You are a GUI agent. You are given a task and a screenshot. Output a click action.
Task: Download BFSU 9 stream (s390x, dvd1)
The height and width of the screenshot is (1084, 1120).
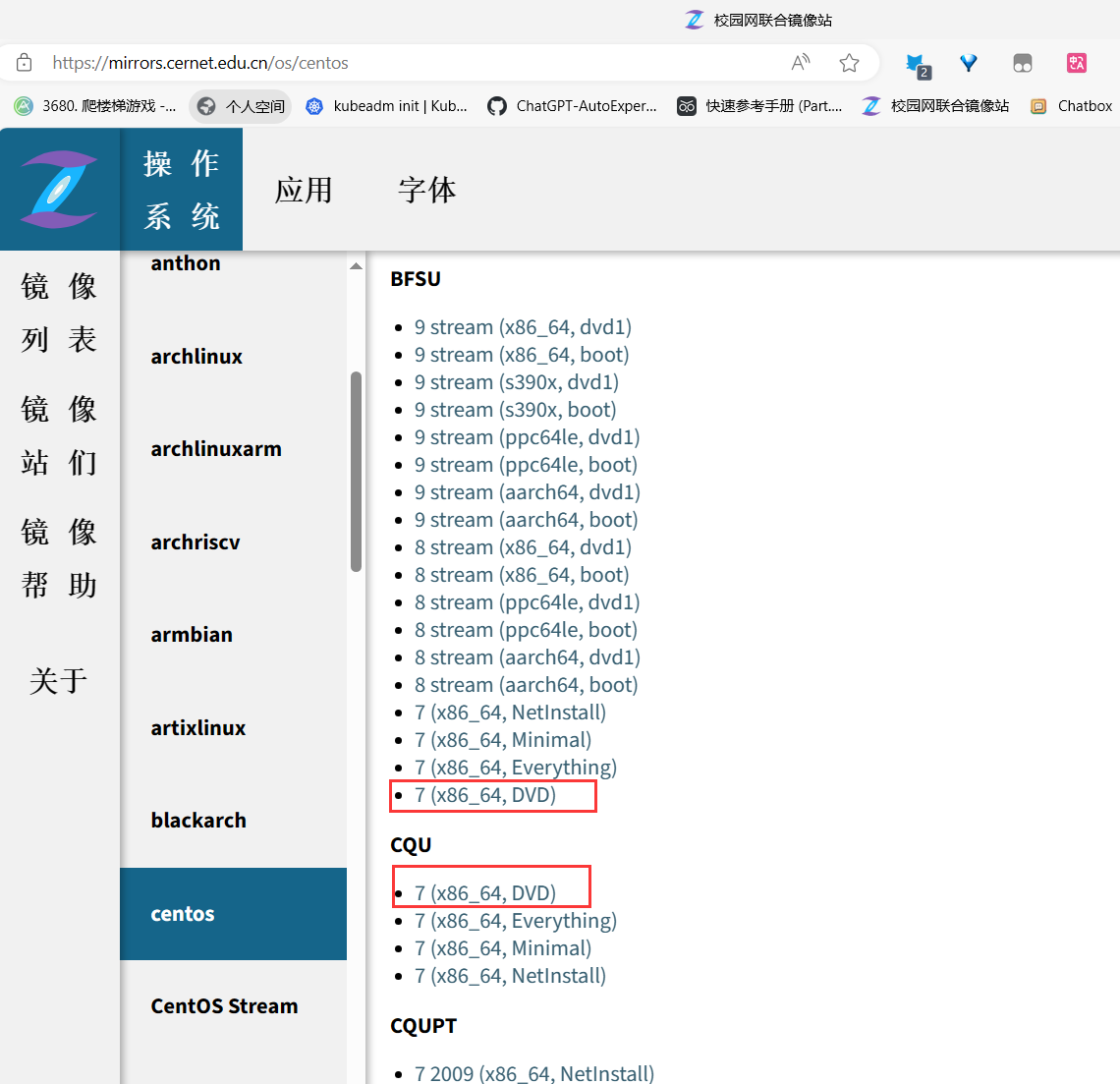click(517, 382)
